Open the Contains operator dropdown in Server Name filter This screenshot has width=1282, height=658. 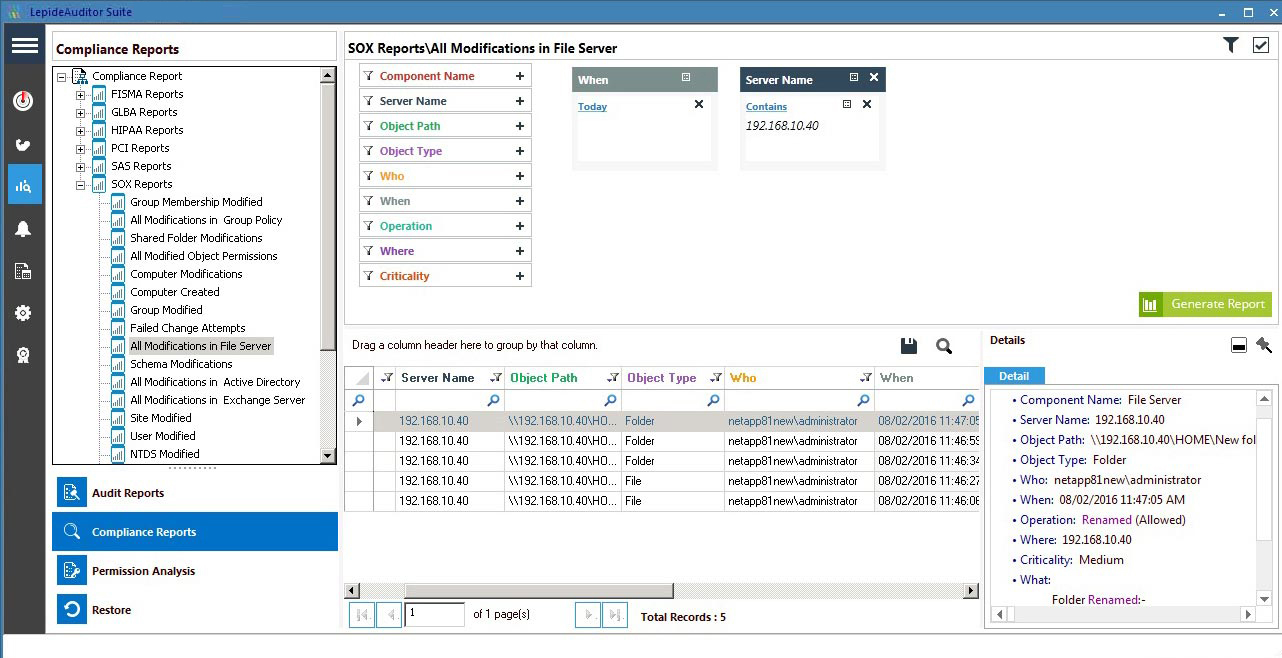766,106
